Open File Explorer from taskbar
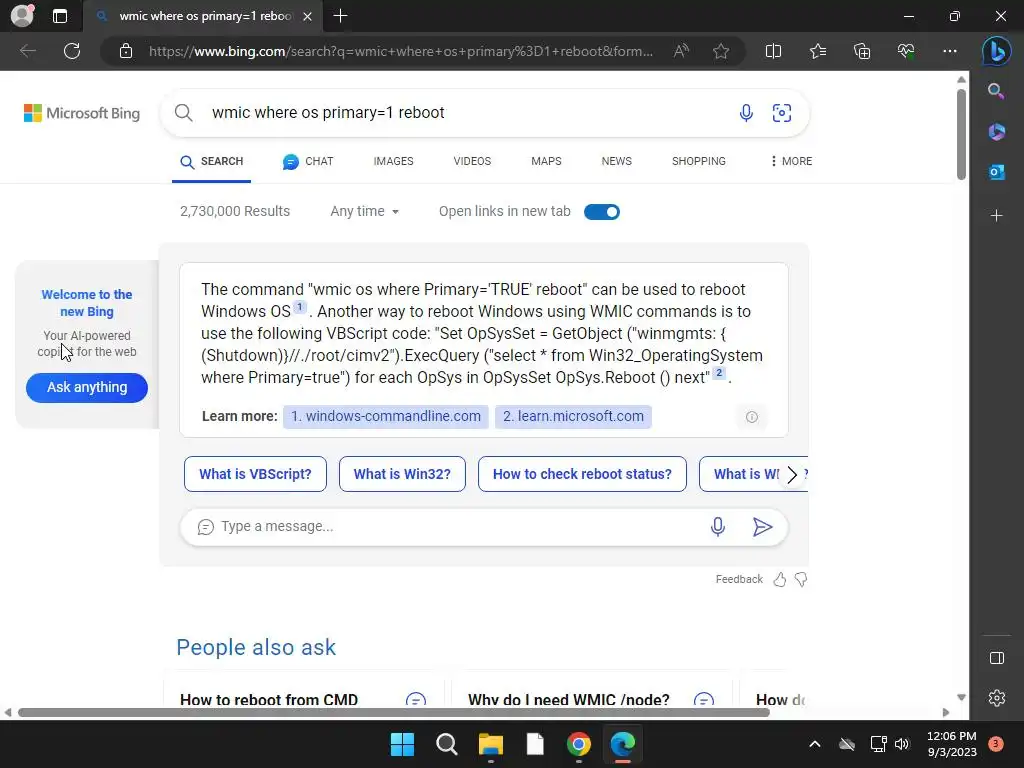Screen dimensions: 1024x768 coord(490,744)
